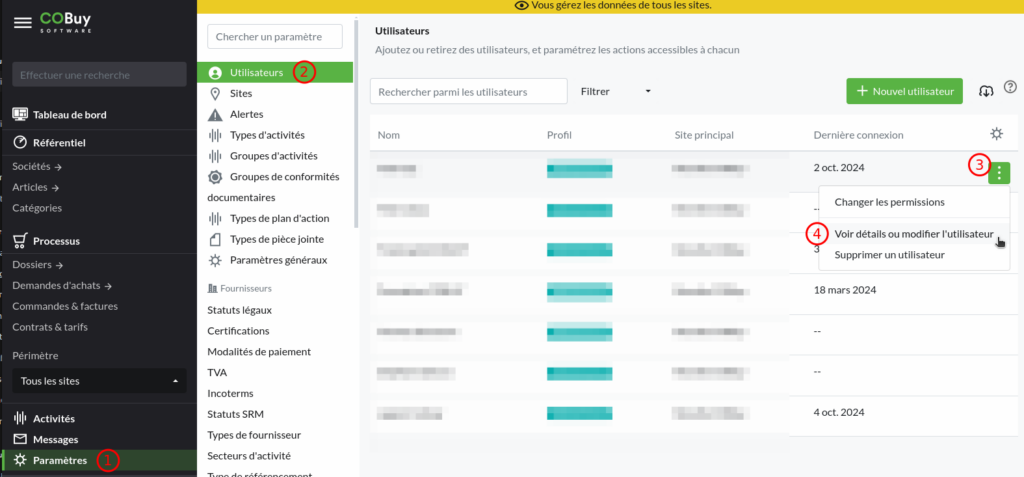The height and width of the screenshot is (477, 1024).
Task: Open the Tous les sites selector
Action: (x=99, y=381)
